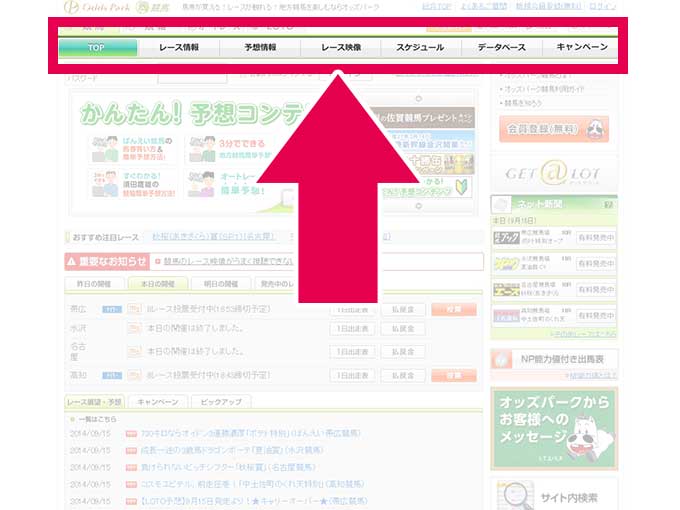Click 有料発売中 for the 帯広 newspaper row
The height and width of the screenshot is (510, 680).
tap(596, 238)
